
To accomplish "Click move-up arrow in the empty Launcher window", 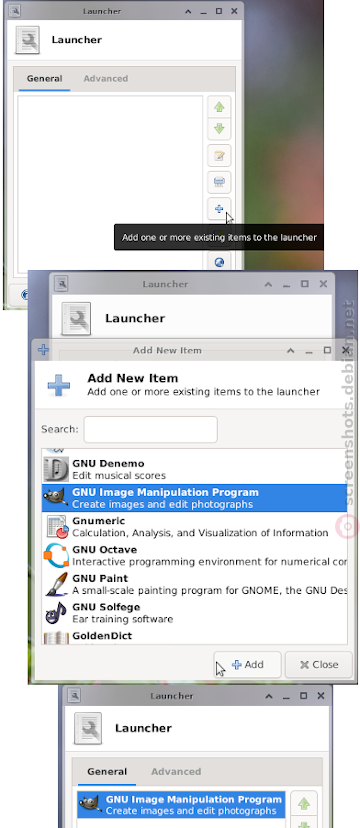I will (x=219, y=108).
